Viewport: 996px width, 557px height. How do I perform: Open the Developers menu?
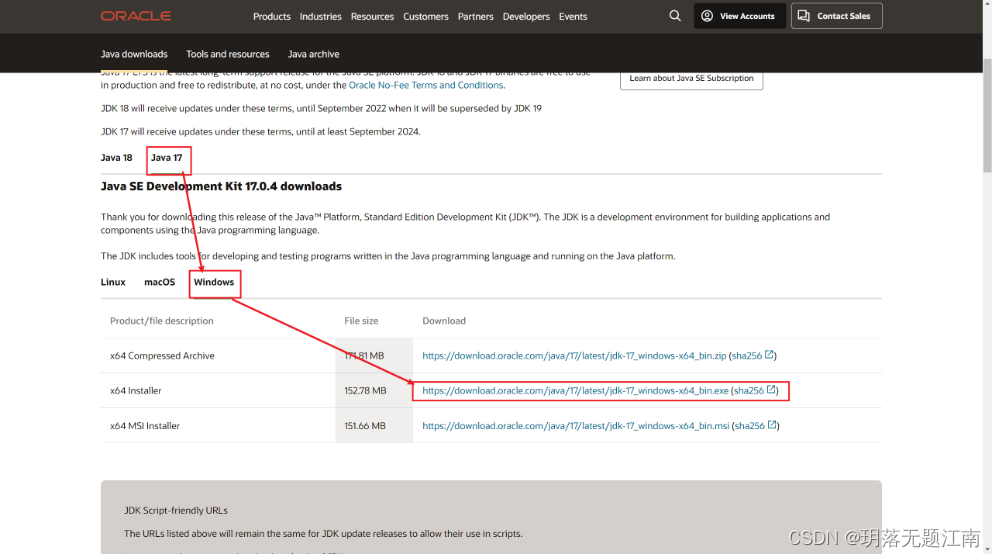[x=526, y=17]
